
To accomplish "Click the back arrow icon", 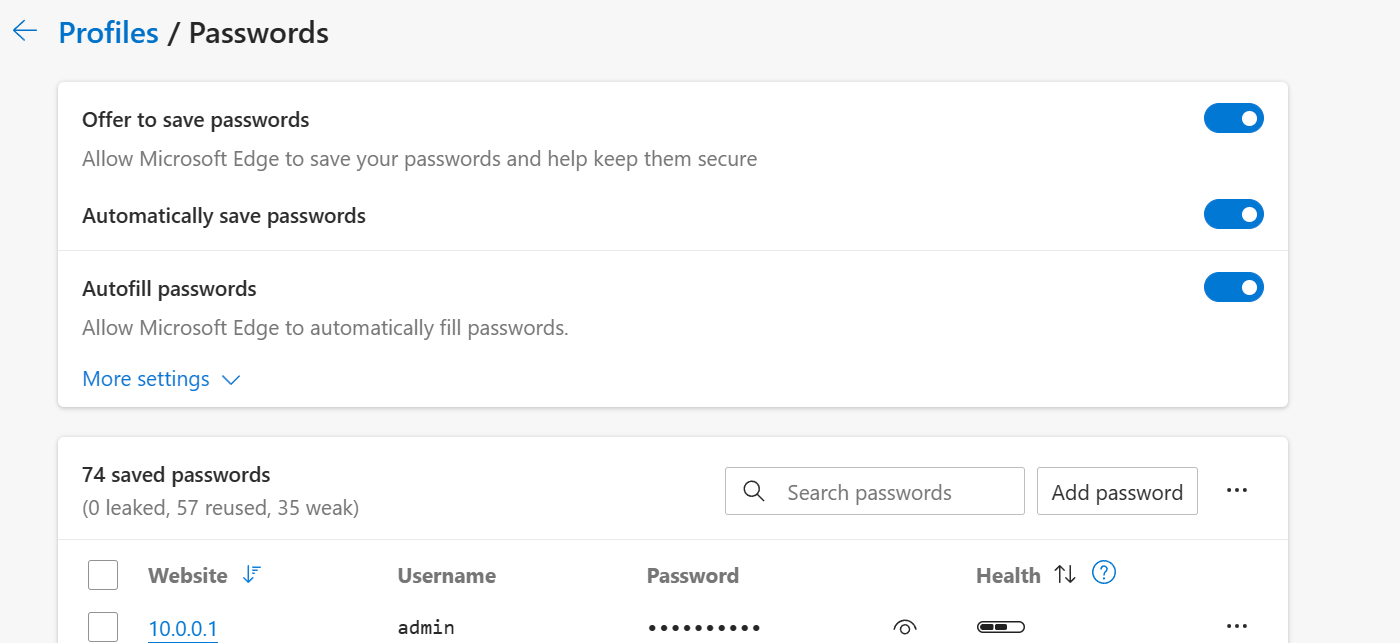I will click(x=24, y=31).
